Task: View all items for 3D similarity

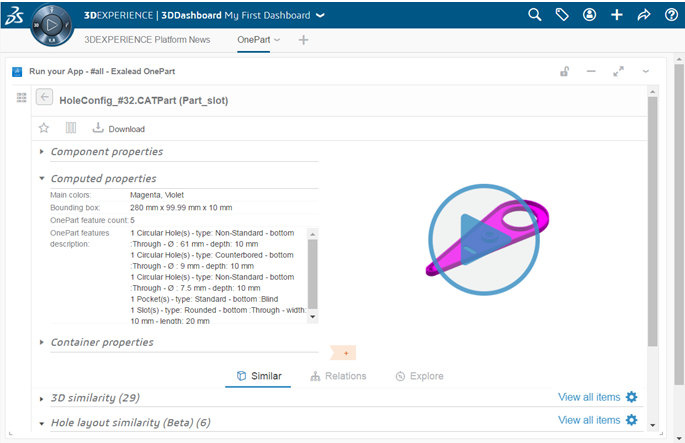Action: (x=589, y=397)
